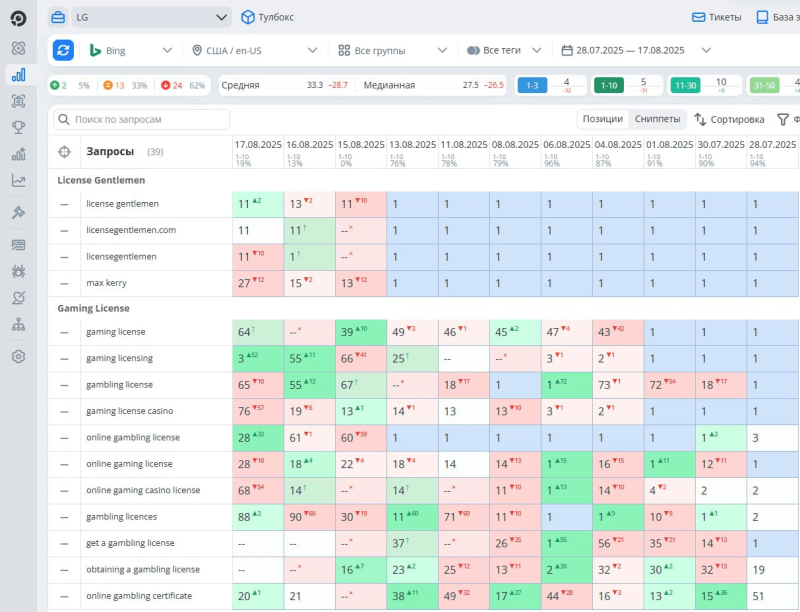Expand the США / en-US region dropdown

point(255,50)
